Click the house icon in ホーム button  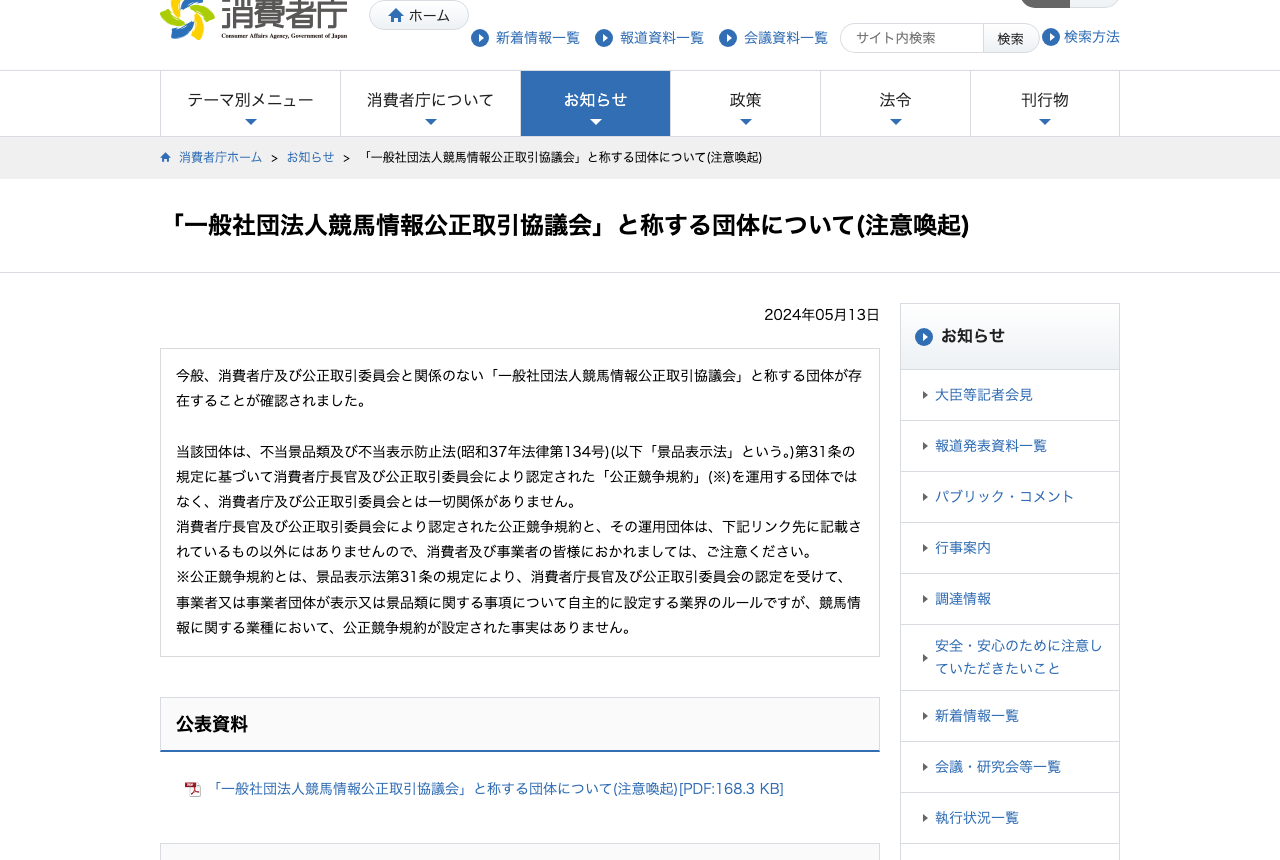tap(396, 15)
